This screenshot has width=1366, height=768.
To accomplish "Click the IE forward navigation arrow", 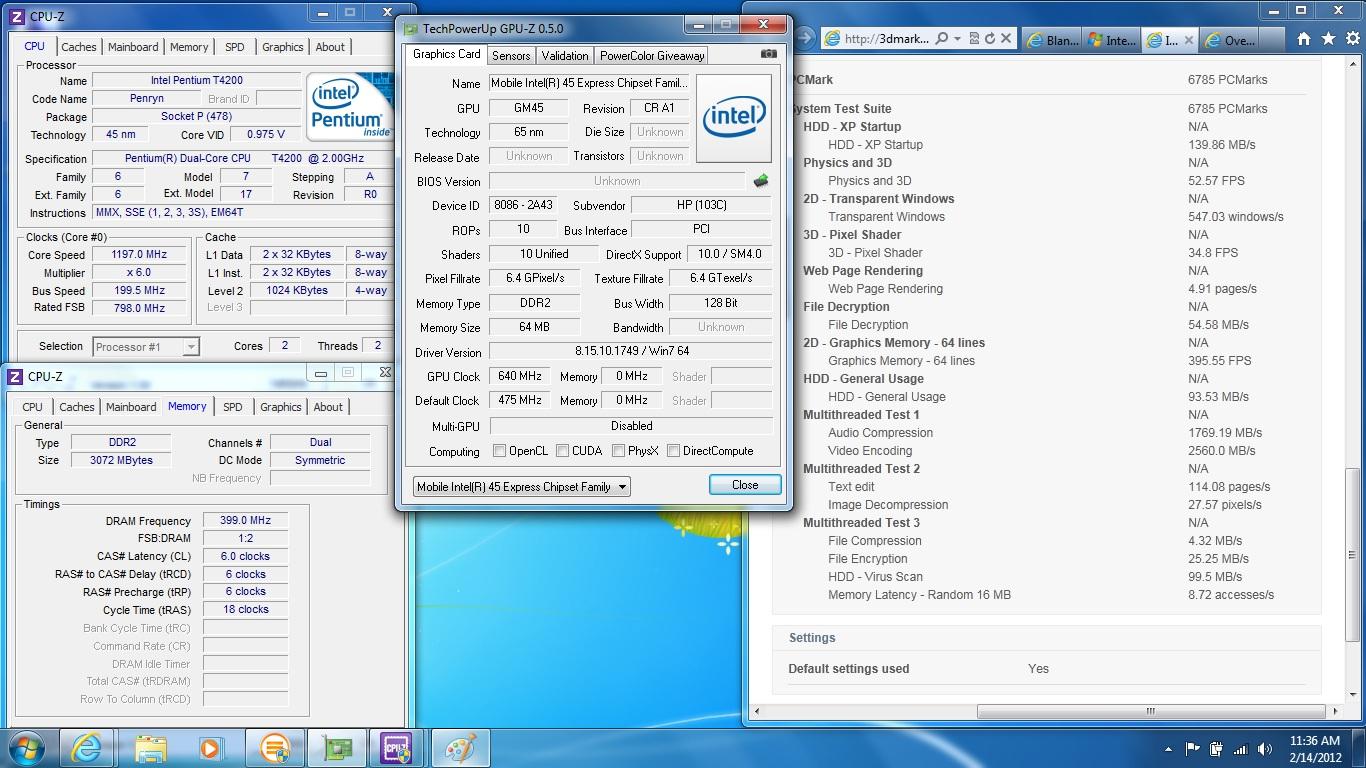I will tap(806, 39).
